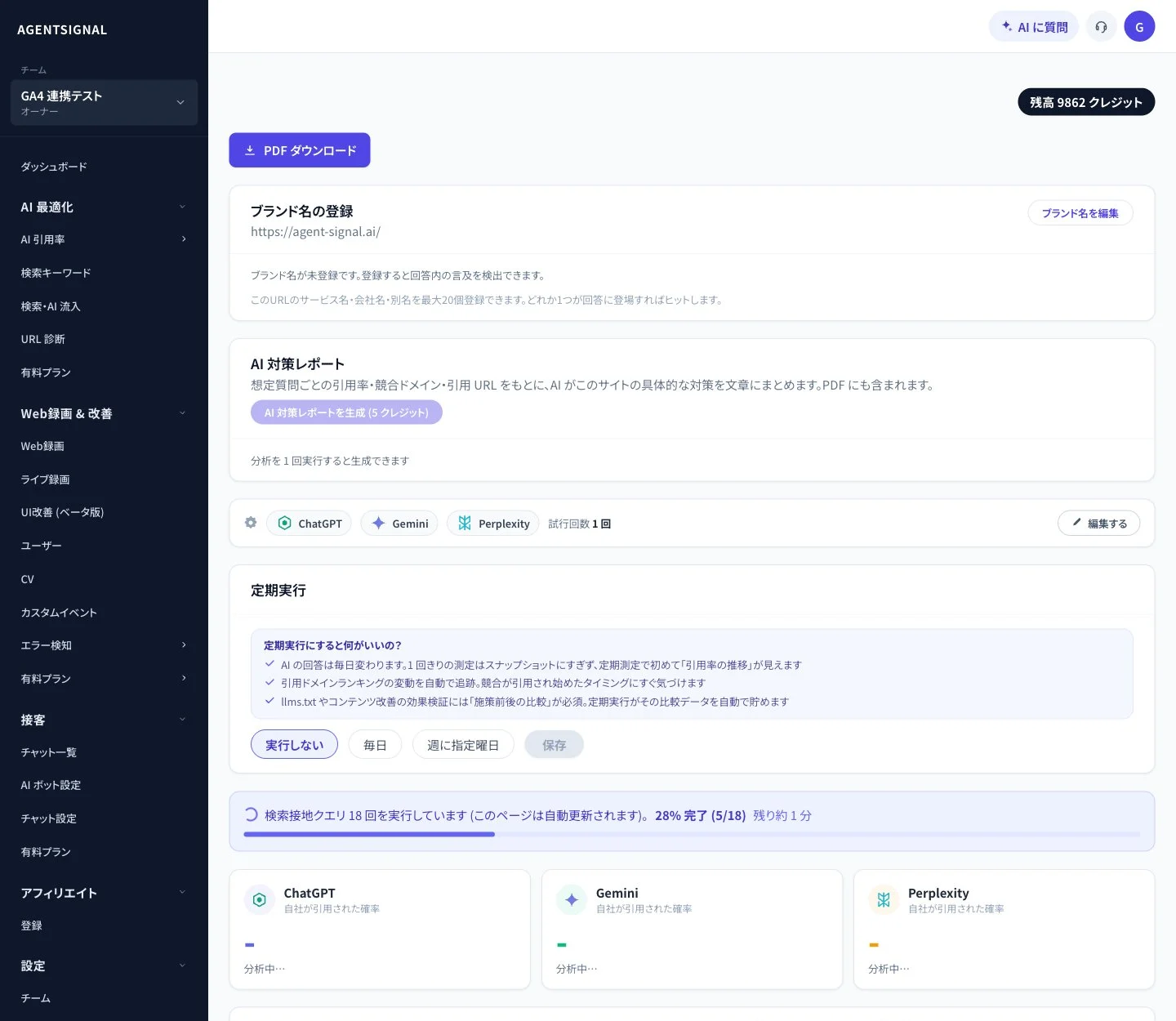Open the G user avatar menu
The width and height of the screenshot is (1176, 1021).
click(1139, 27)
